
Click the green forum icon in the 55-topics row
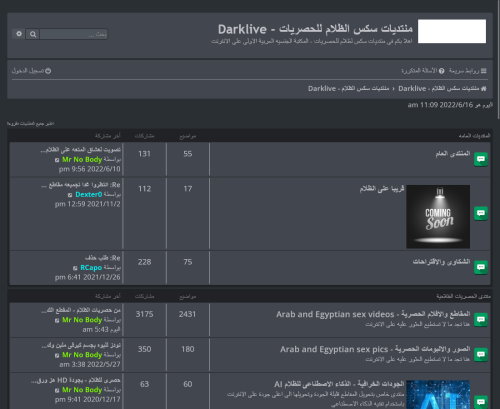(x=481, y=159)
